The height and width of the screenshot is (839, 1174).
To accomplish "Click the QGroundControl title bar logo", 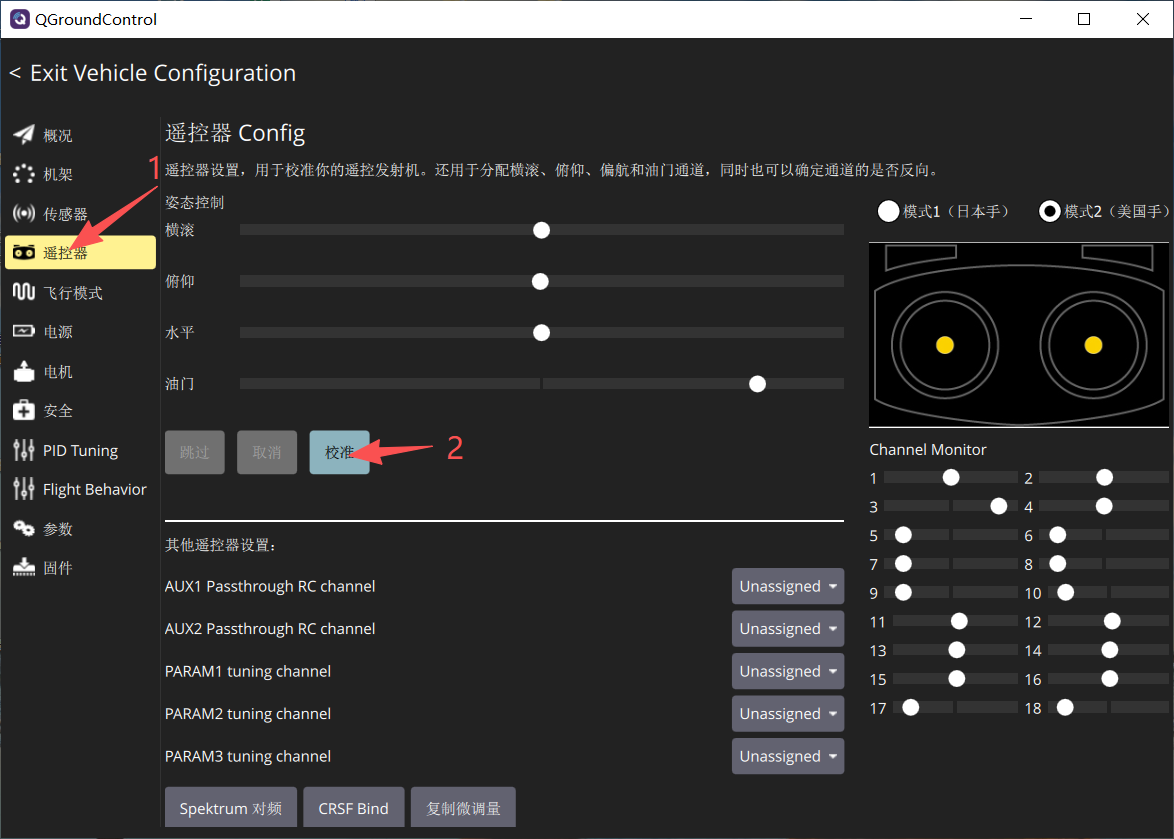I will 19,19.
